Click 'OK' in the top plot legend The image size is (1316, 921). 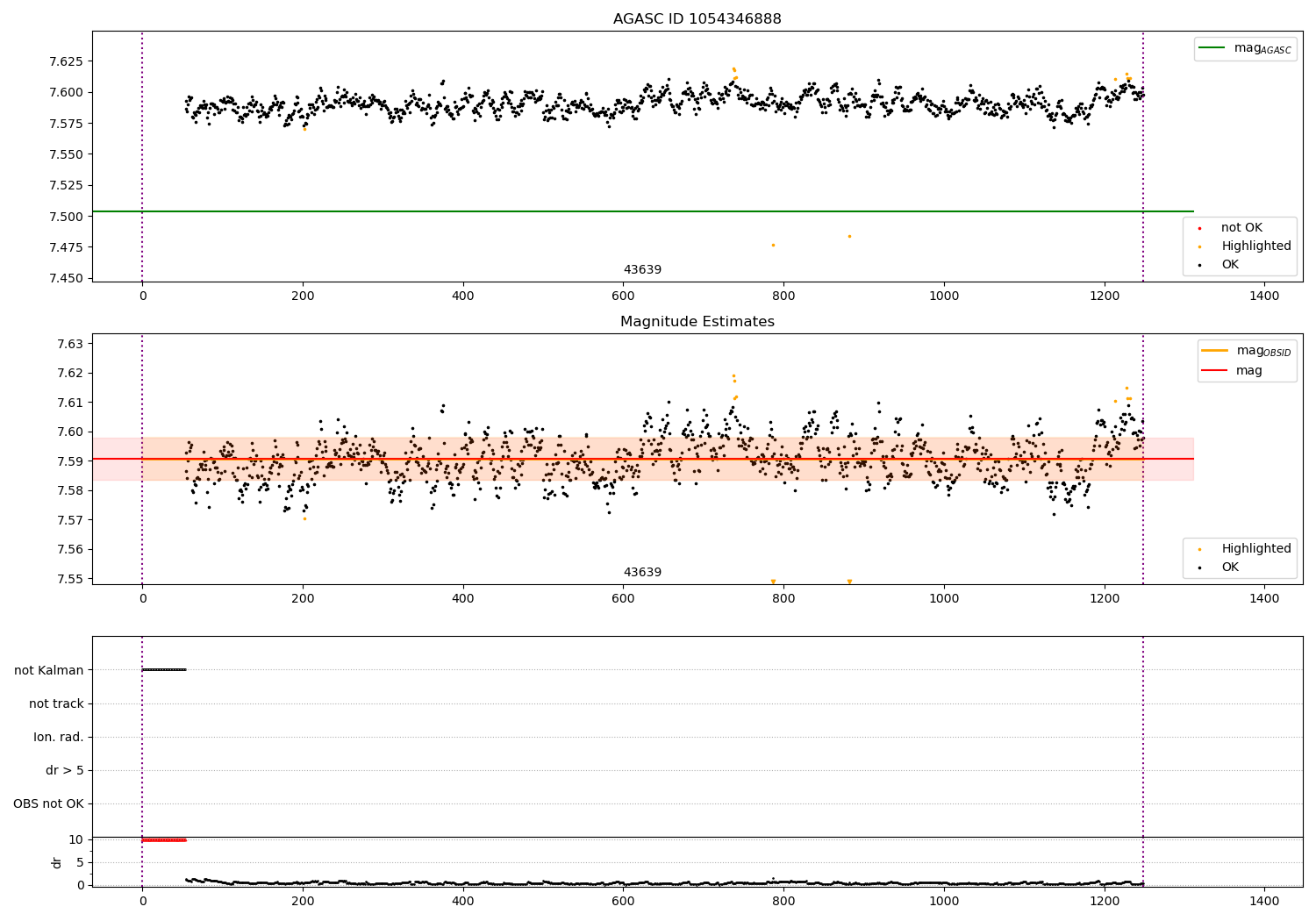click(x=1230, y=265)
